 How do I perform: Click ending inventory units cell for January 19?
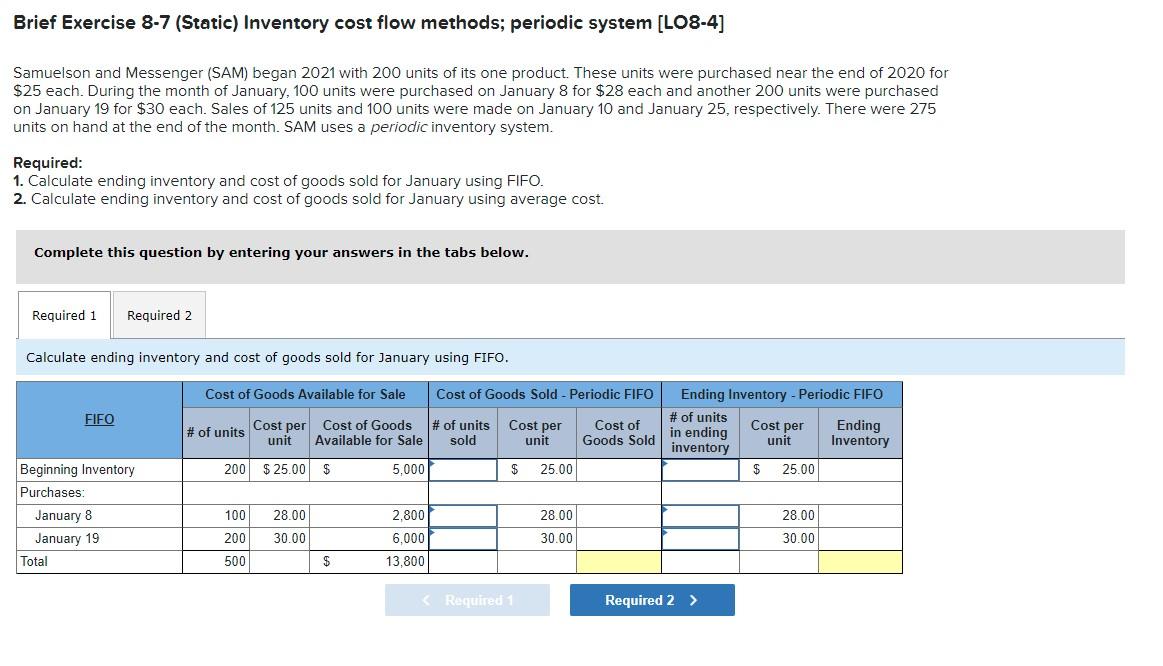[698, 538]
